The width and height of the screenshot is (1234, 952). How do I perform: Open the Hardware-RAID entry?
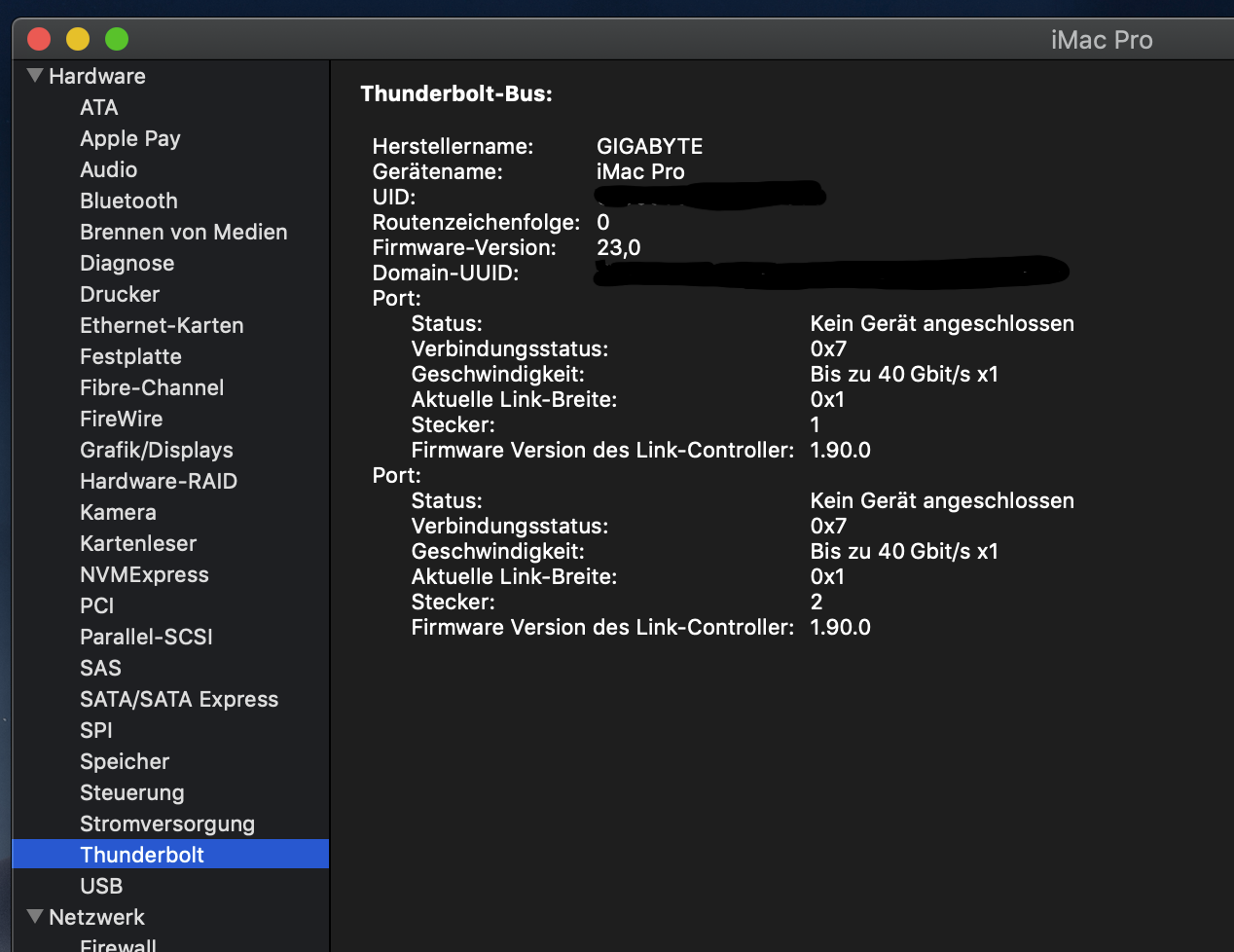point(159,481)
